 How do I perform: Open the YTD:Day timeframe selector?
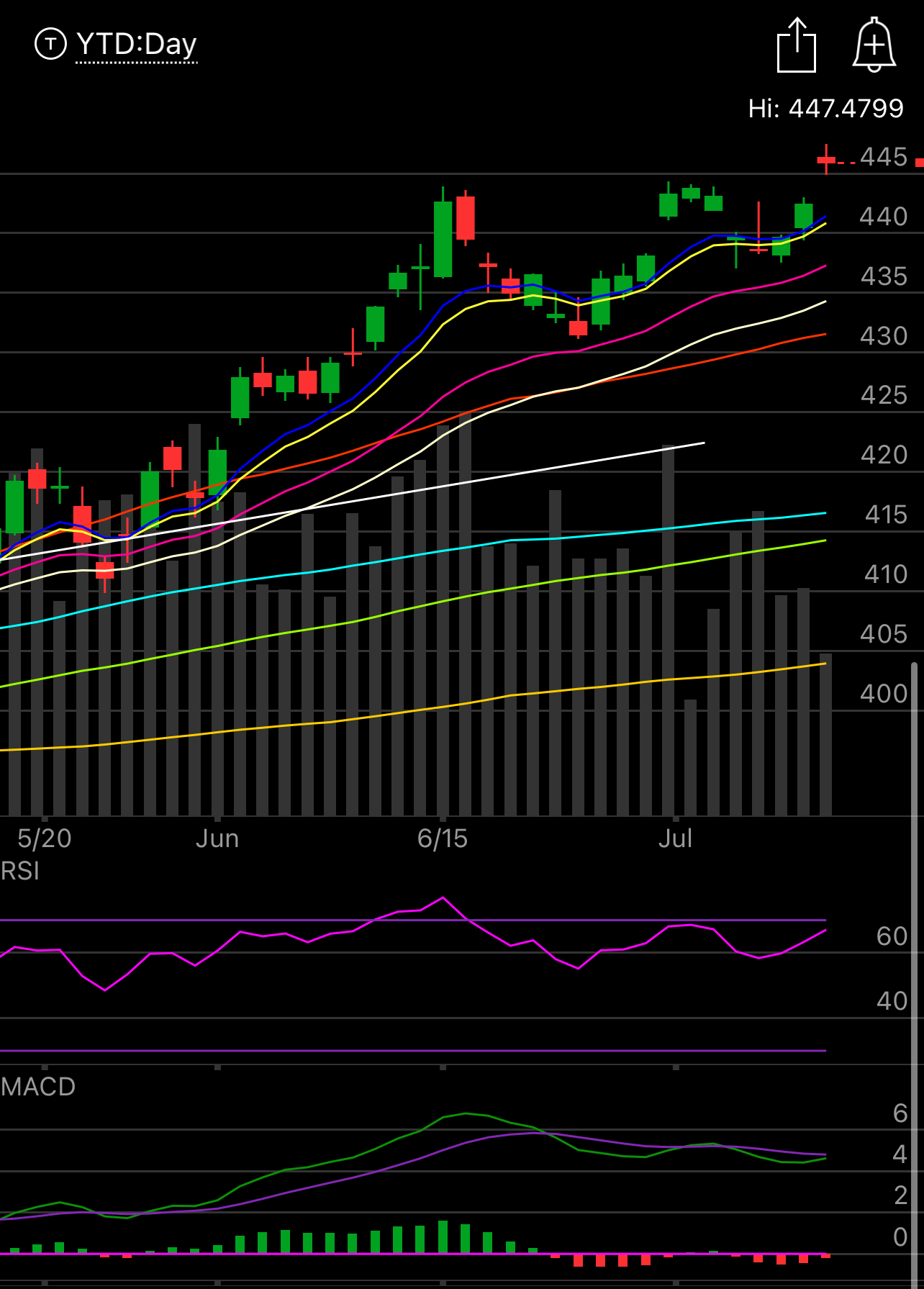point(136,45)
